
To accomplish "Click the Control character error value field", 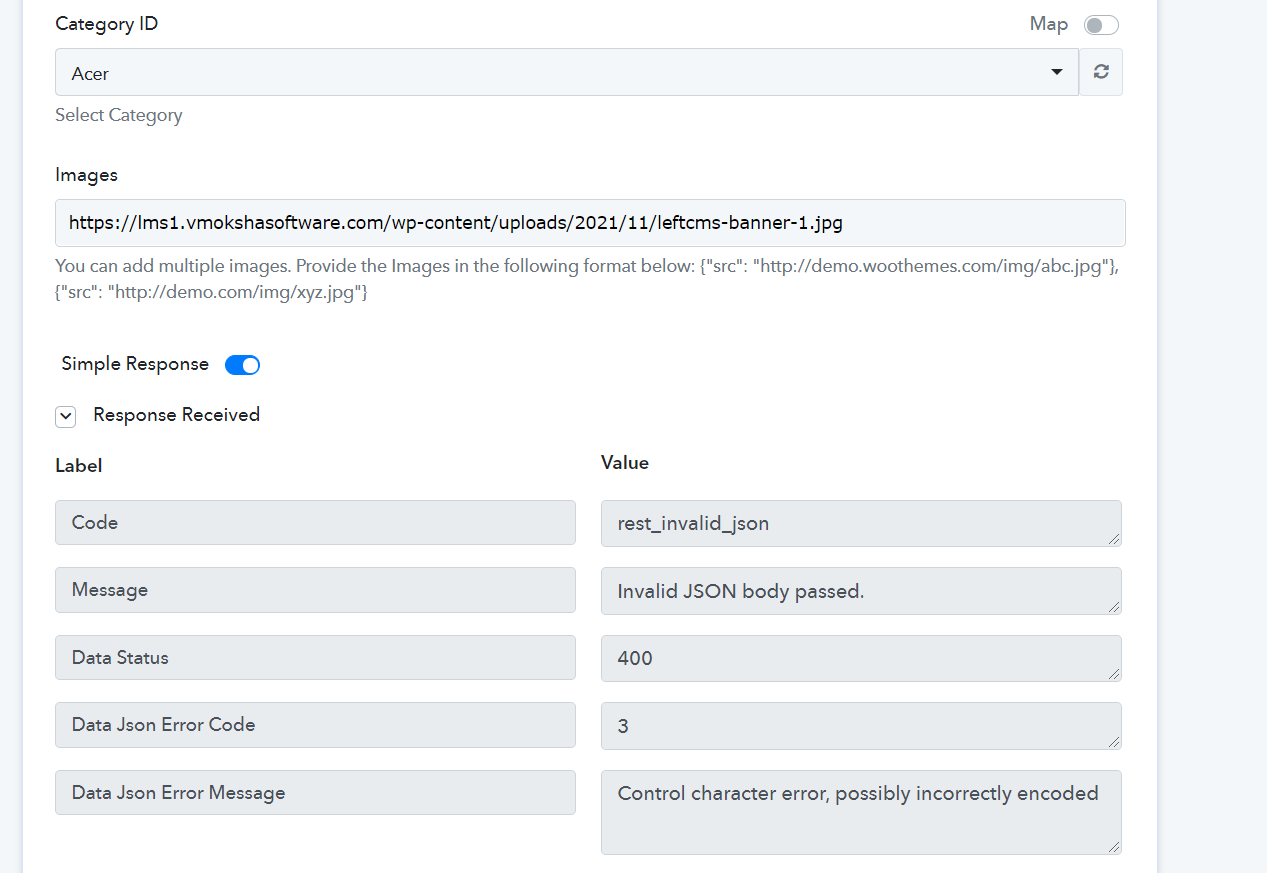I will [861, 812].
